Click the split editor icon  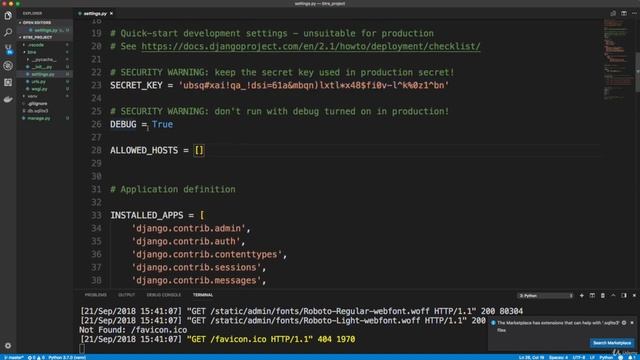pyautogui.click(x=624, y=13)
